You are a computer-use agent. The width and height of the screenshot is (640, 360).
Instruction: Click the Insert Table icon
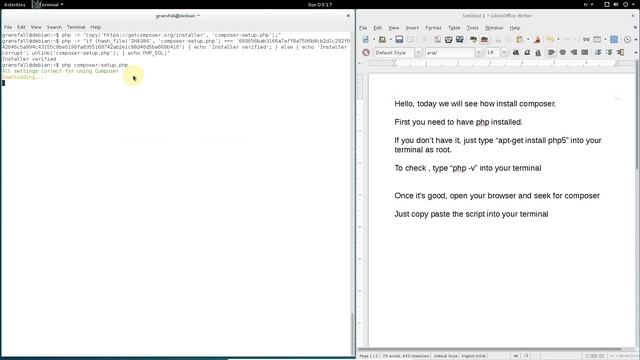click(597, 40)
